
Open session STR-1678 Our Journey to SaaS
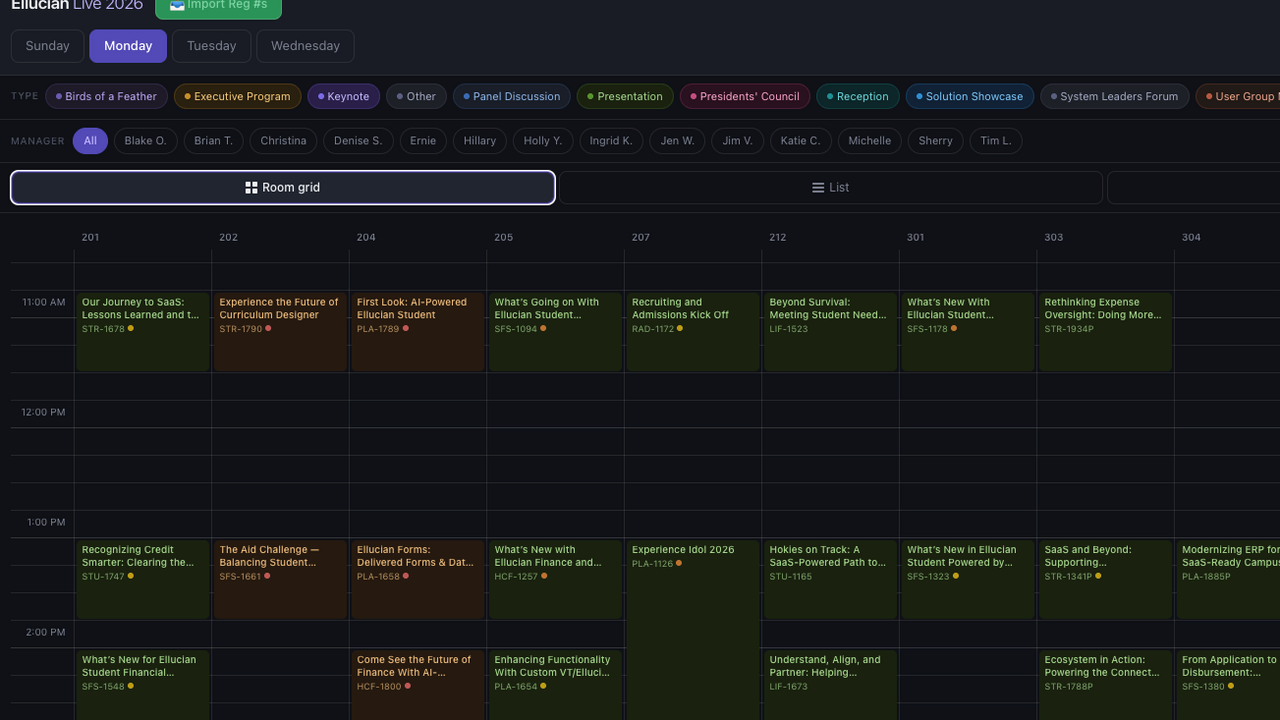[143, 332]
